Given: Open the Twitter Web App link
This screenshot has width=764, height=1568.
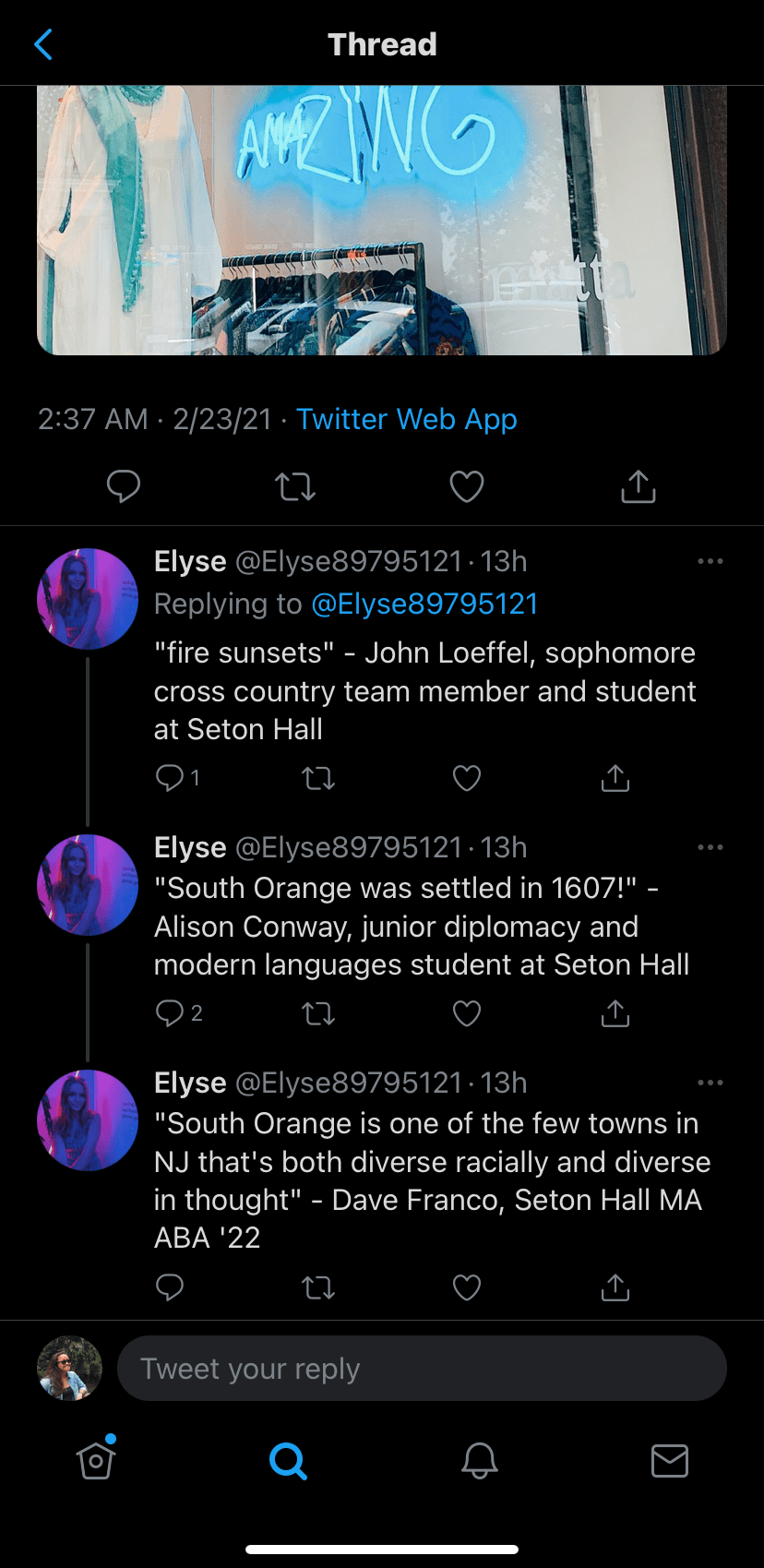Looking at the screenshot, I should tap(406, 419).
